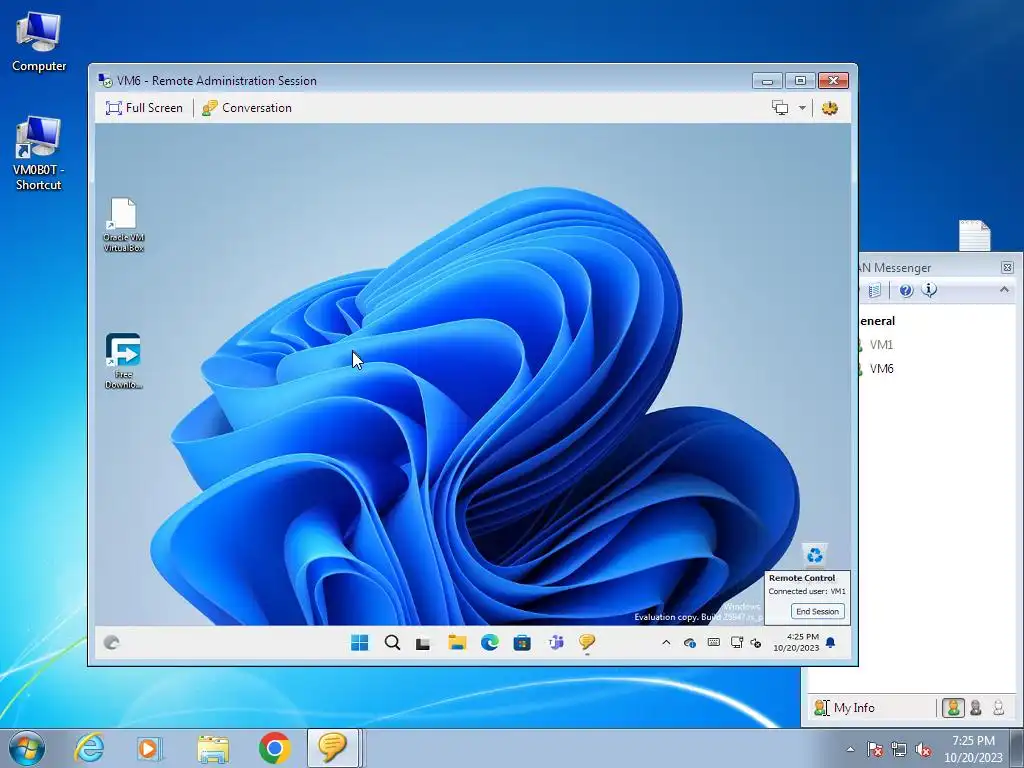Click the touch keyboard icon in remote tray
This screenshot has width=1024, height=768.
[714, 643]
